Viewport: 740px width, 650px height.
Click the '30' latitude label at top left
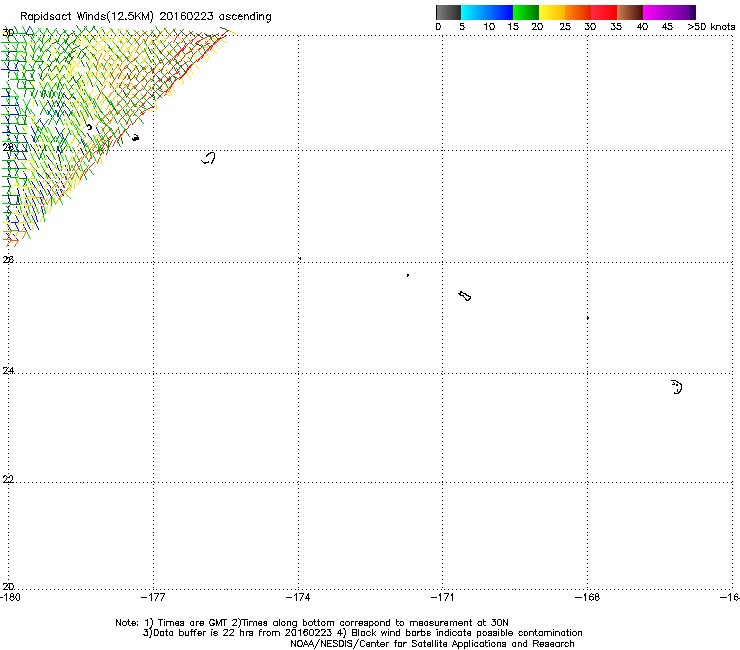tap(8, 33)
